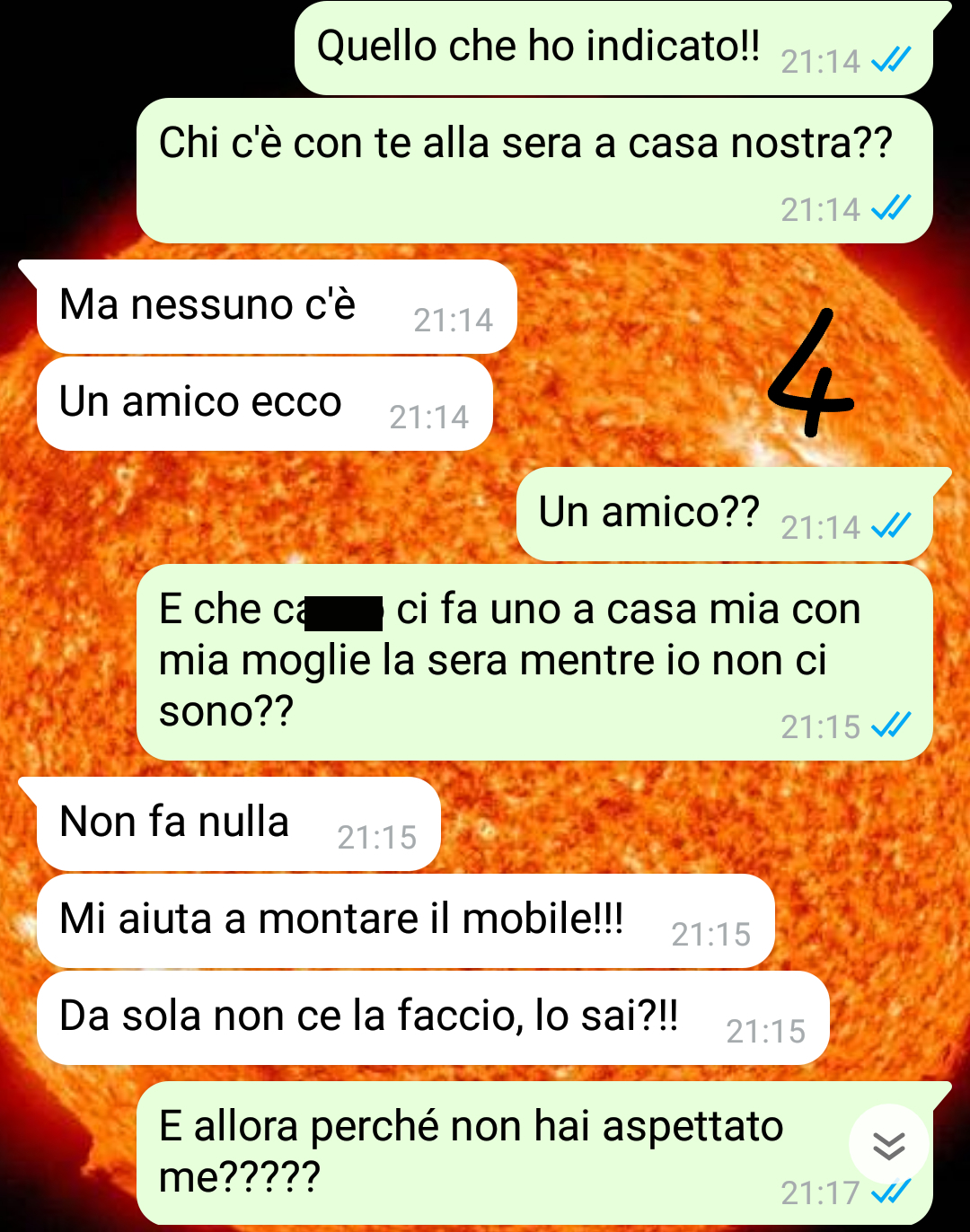Tap the 21:15 timestamp on 'Non fa nulla'
The width and height of the screenshot is (970, 1232).
[377, 838]
